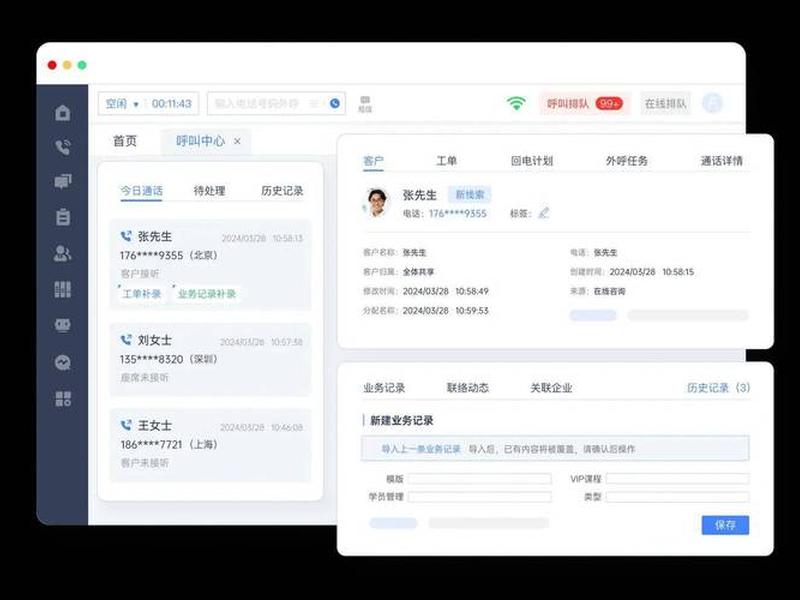
Task: Click the 呼叫排队 99+ button
Action: click(x=585, y=104)
